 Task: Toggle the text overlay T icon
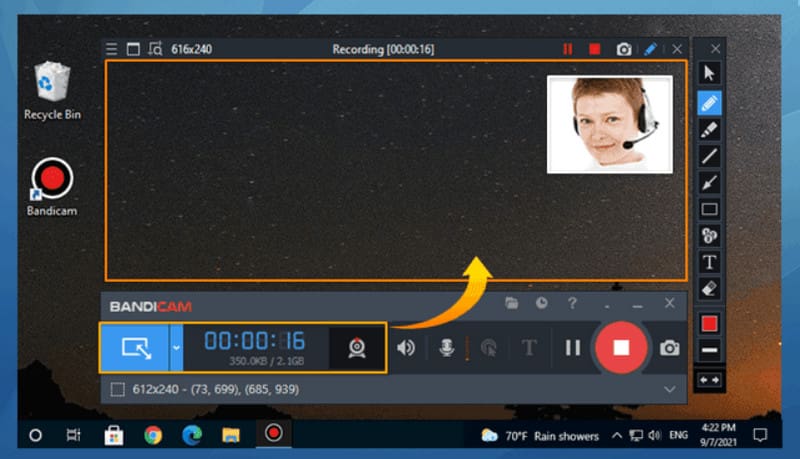(x=529, y=348)
